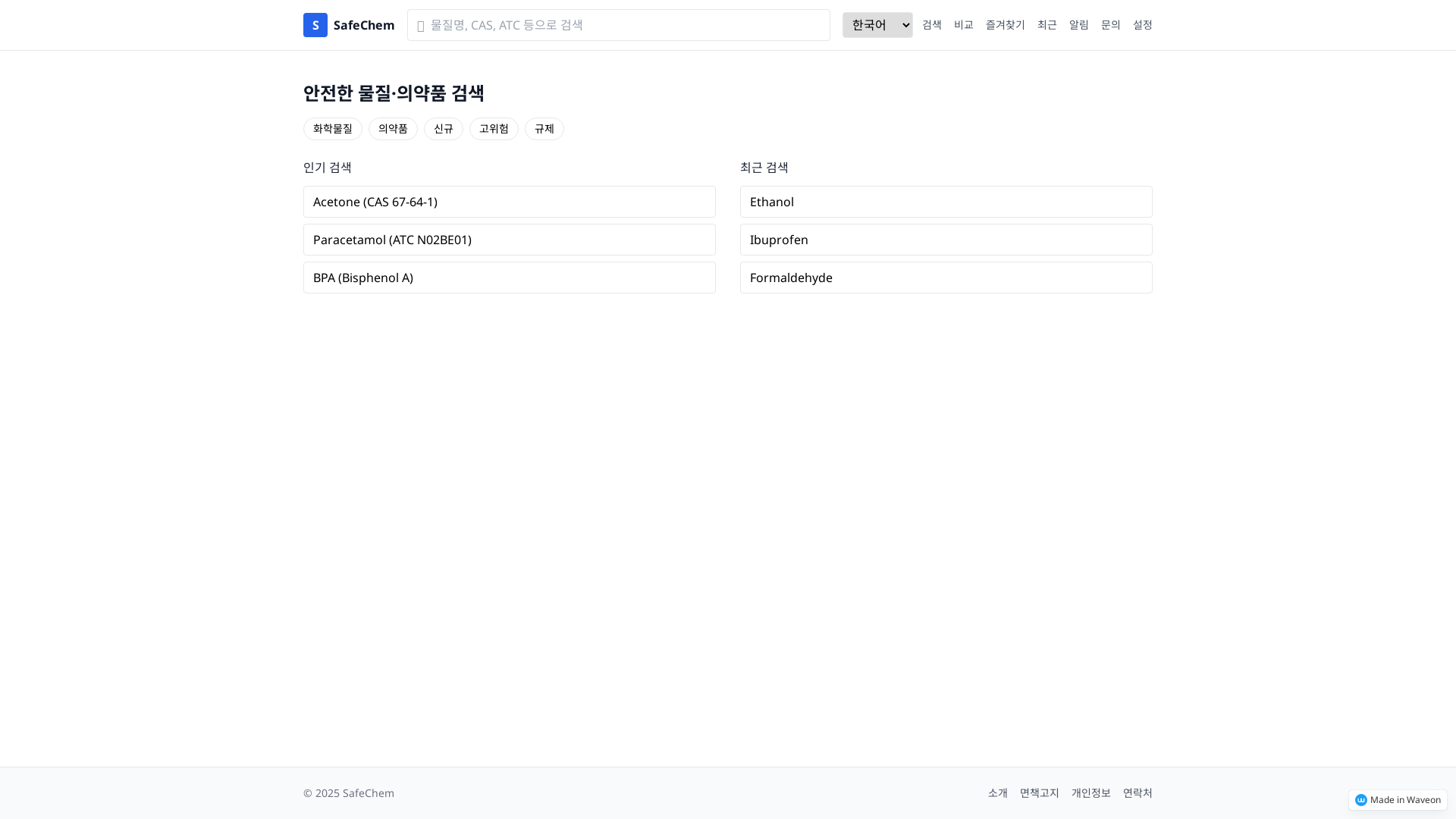Enable the 규제 filter chip

[544, 128]
